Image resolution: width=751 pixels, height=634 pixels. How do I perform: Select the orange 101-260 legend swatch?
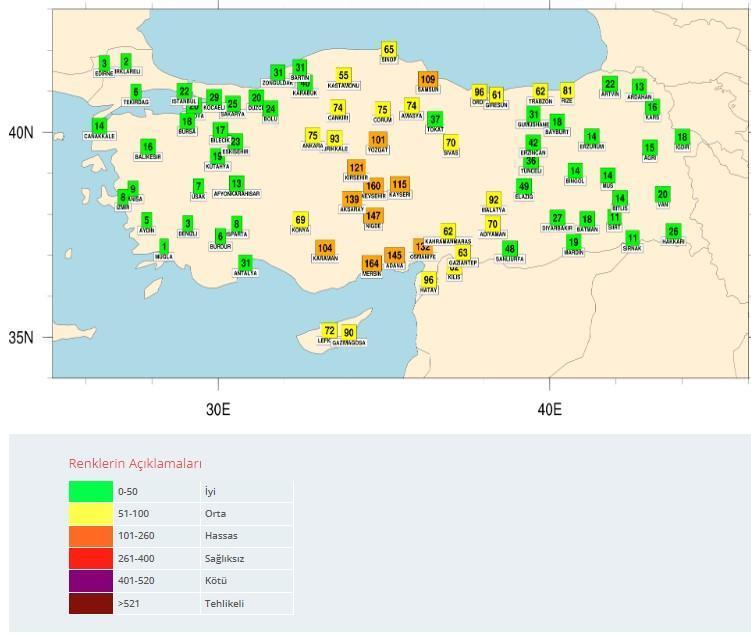[90, 536]
